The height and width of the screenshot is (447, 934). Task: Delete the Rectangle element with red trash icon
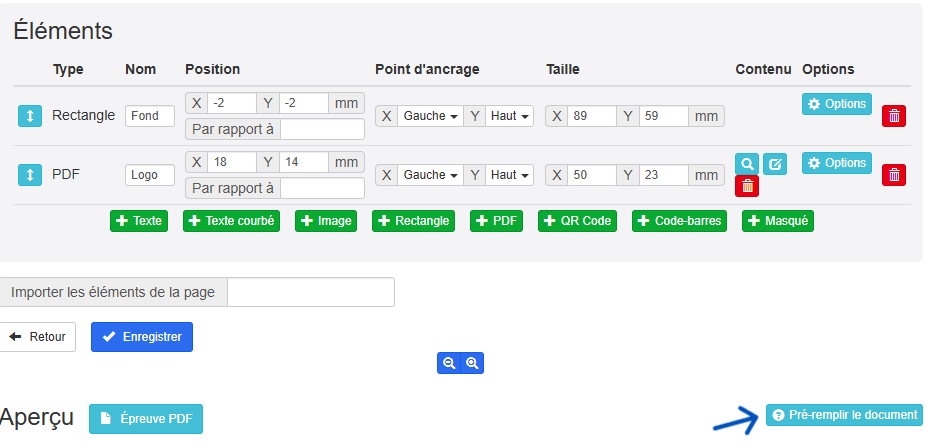[x=893, y=116]
